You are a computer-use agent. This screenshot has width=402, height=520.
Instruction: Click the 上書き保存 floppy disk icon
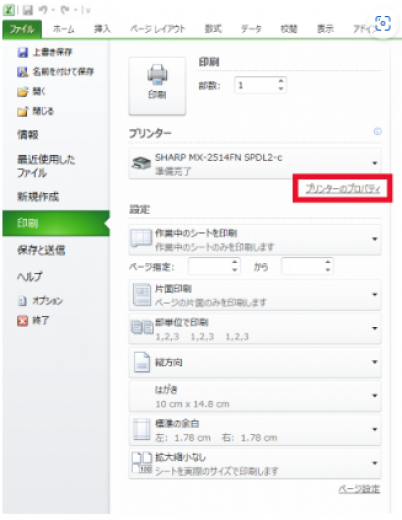22,52
